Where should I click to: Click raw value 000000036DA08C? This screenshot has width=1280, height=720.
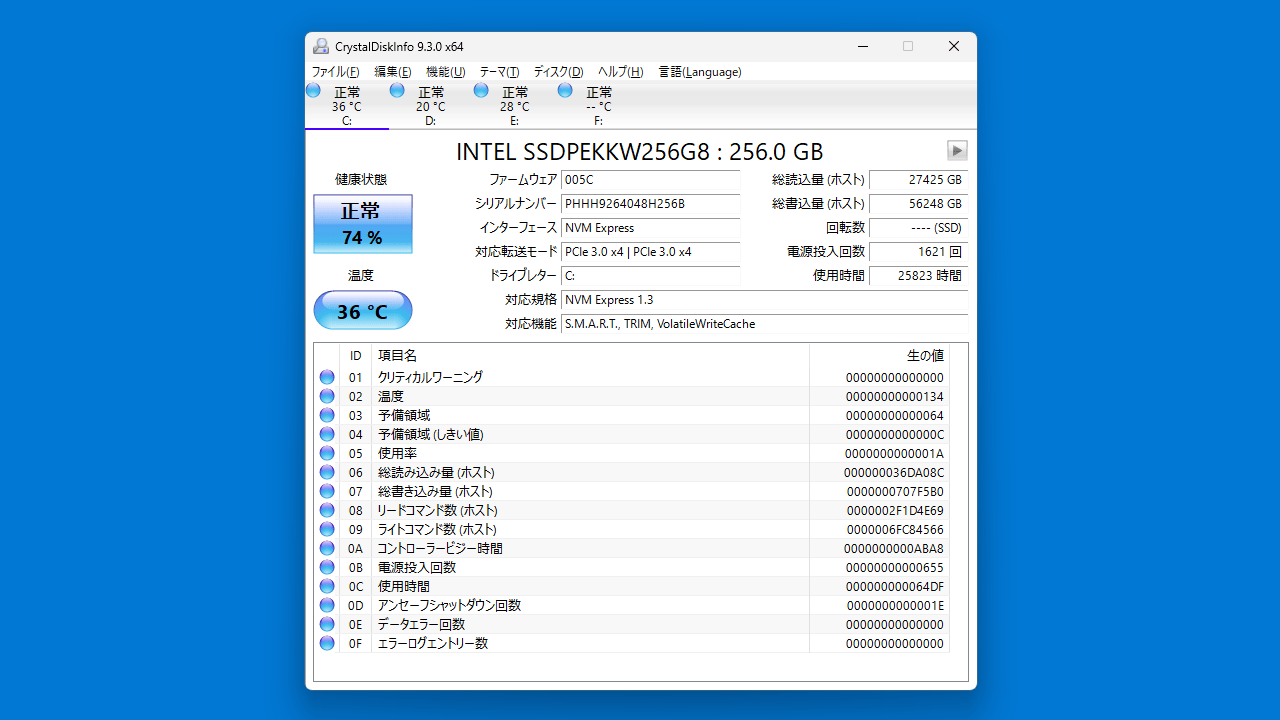click(x=894, y=473)
